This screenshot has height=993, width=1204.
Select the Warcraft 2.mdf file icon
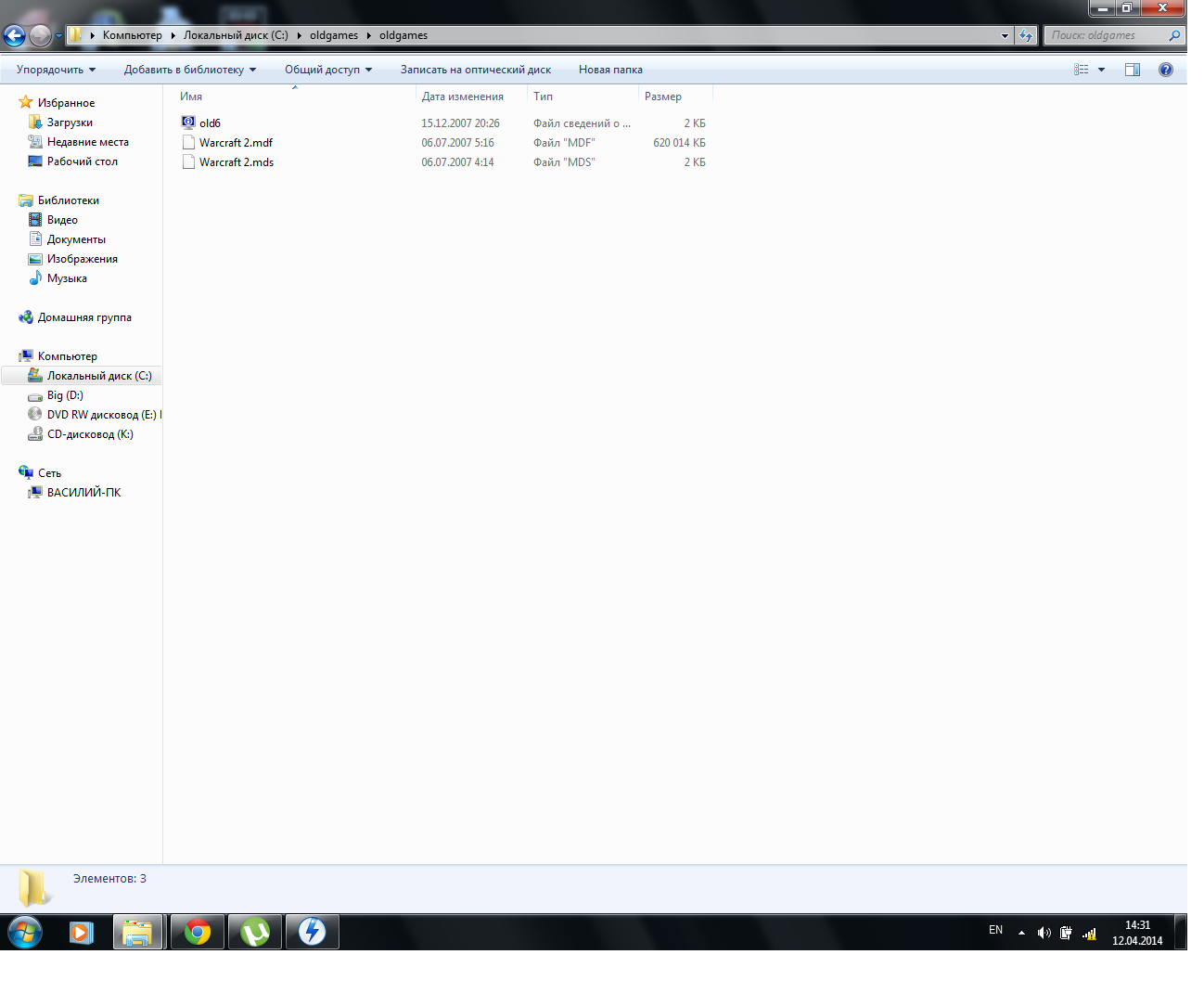pyautogui.click(x=188, y=142)
